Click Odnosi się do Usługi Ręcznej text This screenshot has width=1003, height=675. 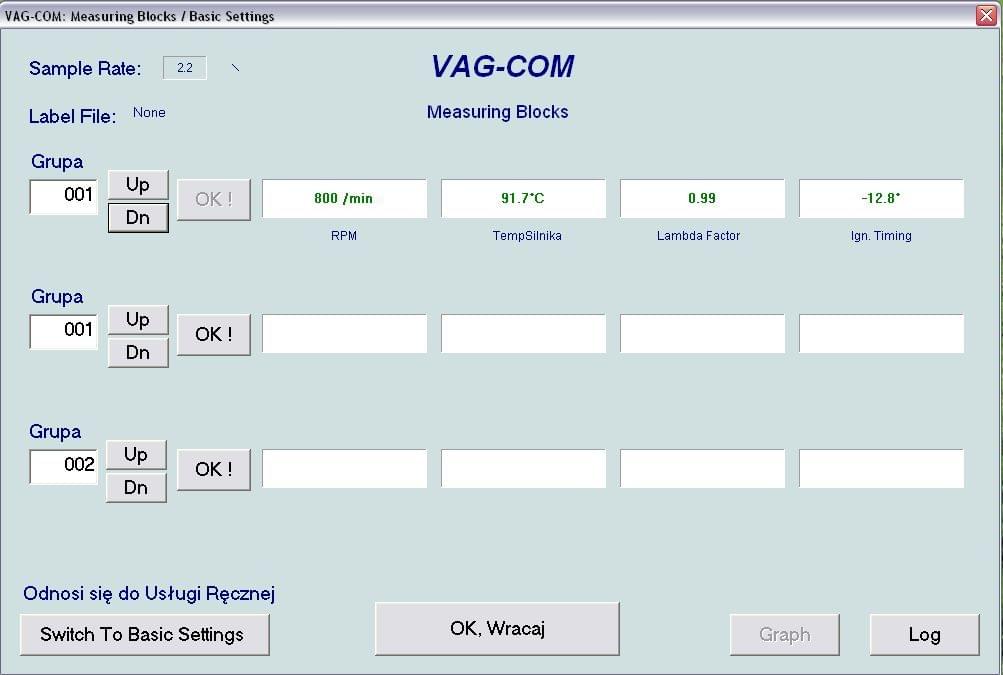[x=149, y=594]
